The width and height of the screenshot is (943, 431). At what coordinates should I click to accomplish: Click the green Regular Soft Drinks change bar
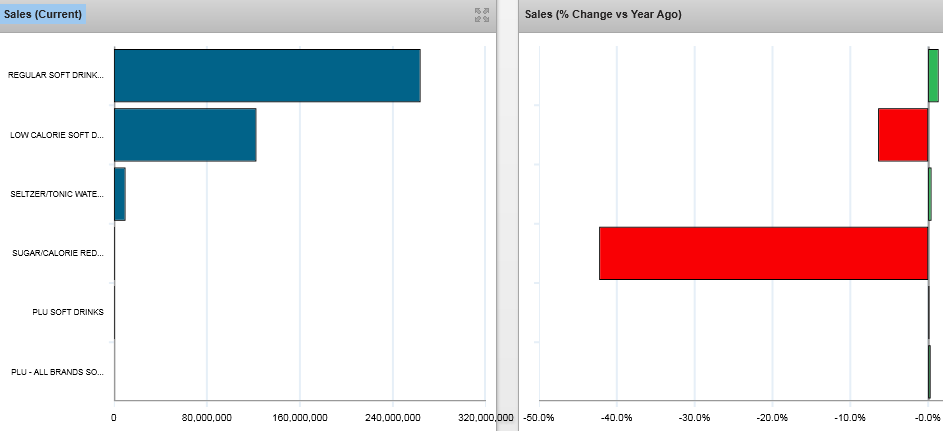coord(933,75)
